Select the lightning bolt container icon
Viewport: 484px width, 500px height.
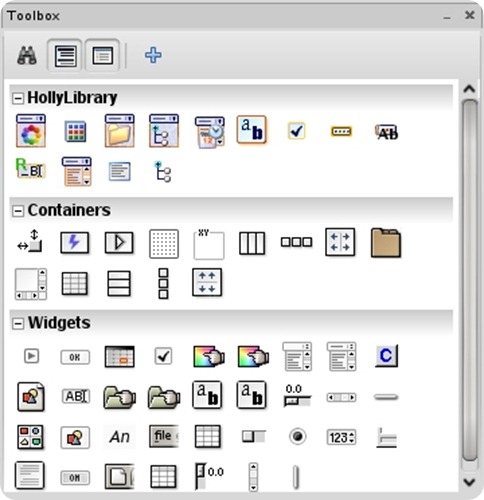(75, 242)
